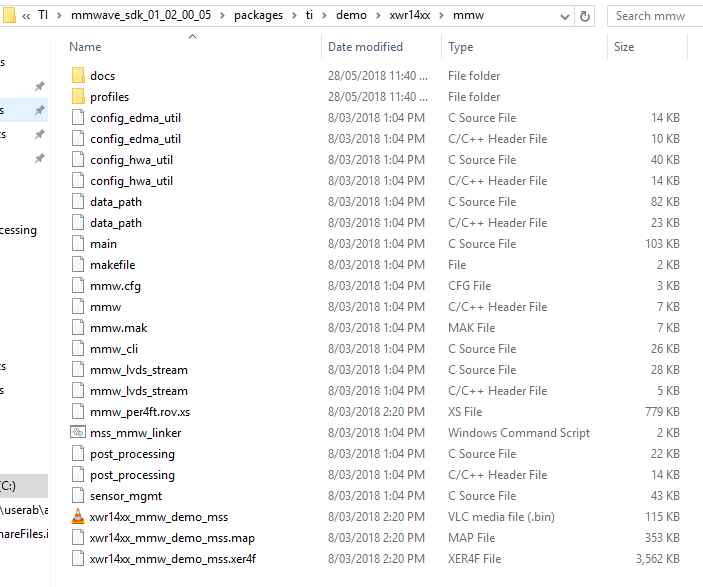The image size is (703, 587).
Task: Click the mmw_cli file icon
Action: click(78, 348)
